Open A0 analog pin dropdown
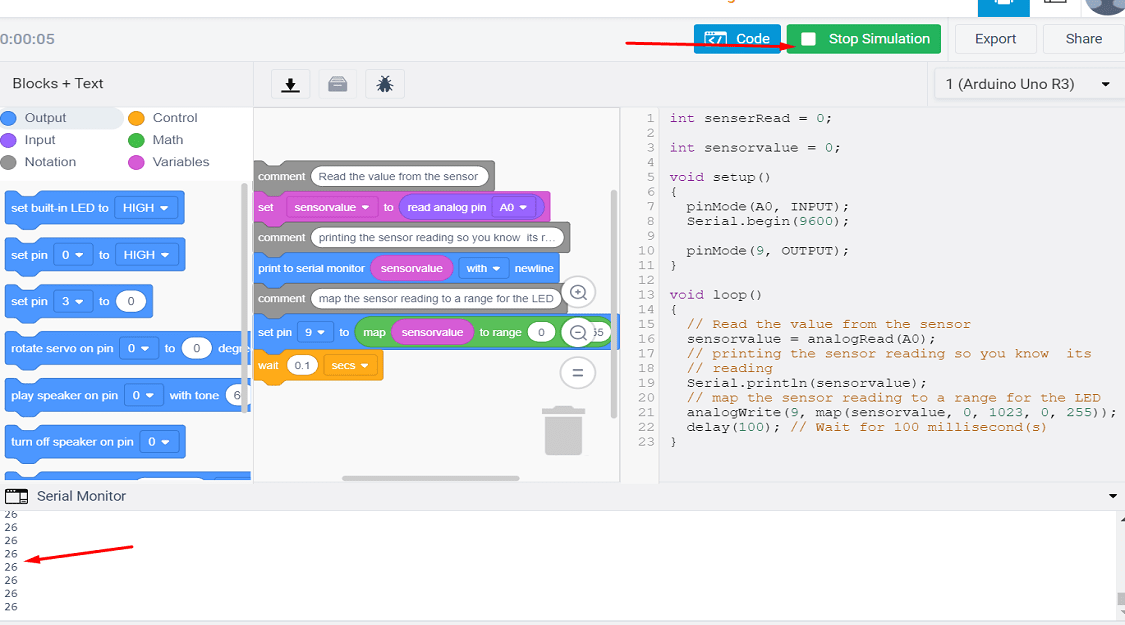Image resolution: width=1125 pixels, height=625 pixels. (513, 207)
